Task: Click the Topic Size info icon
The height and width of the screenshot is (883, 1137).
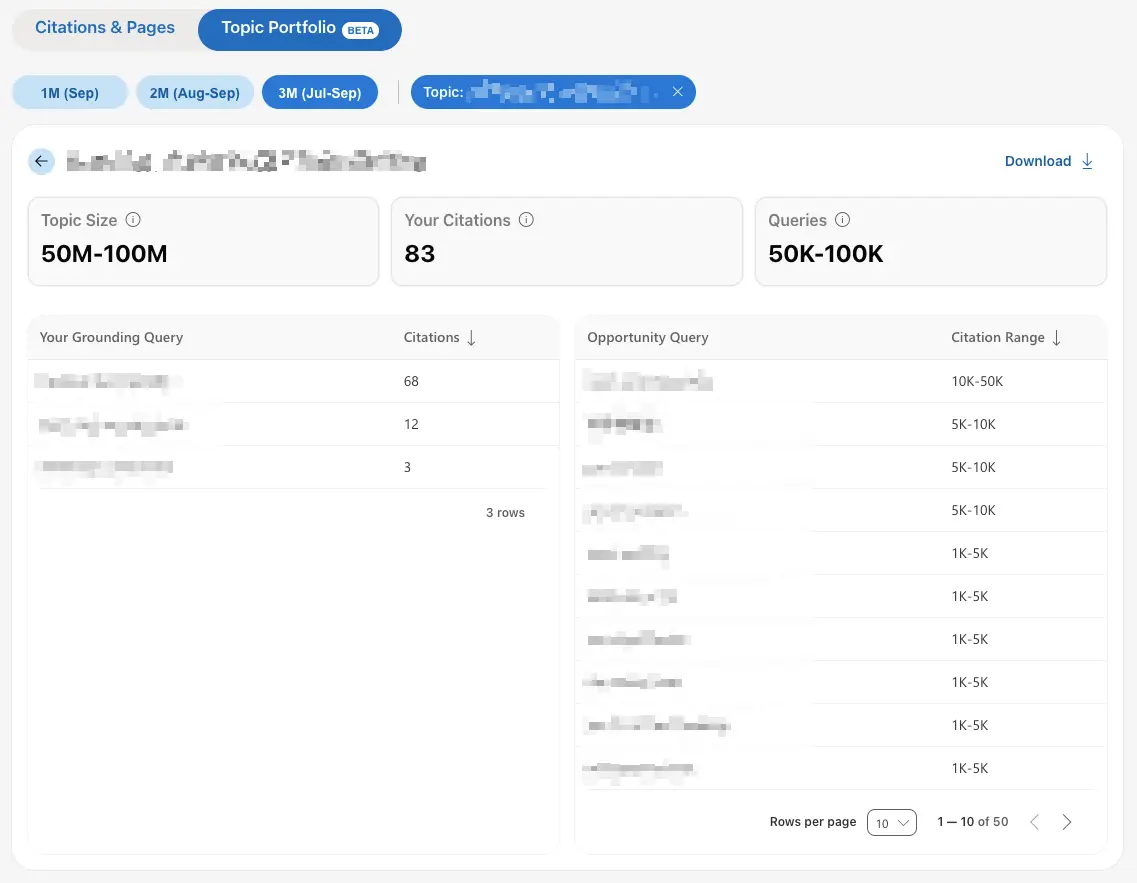Action: (133, 220)
